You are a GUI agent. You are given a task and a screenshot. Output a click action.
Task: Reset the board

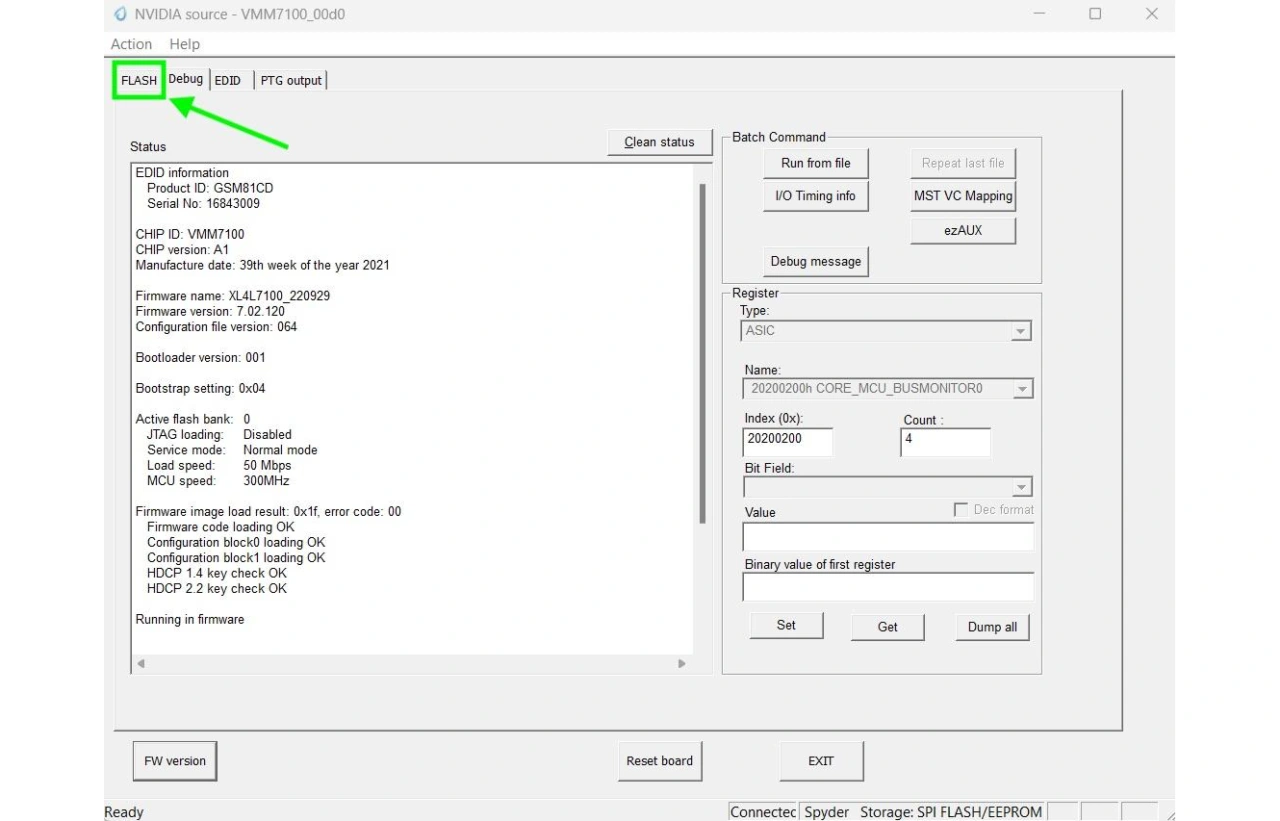pos(660,761)
